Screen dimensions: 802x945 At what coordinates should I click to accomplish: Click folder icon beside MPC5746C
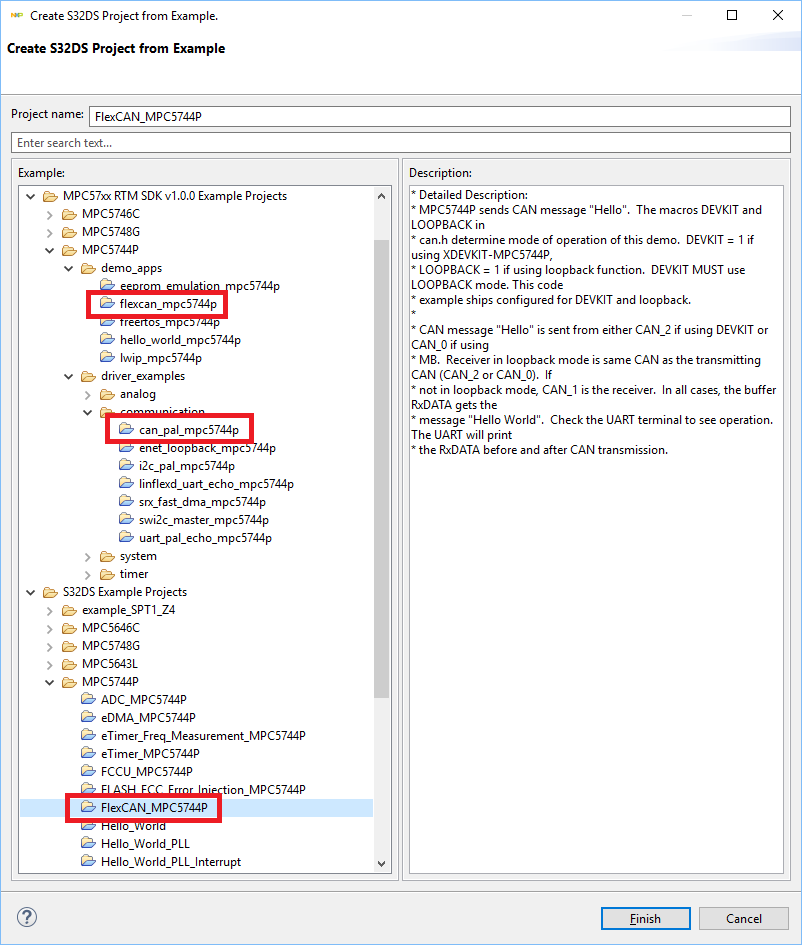click(69, 214)
